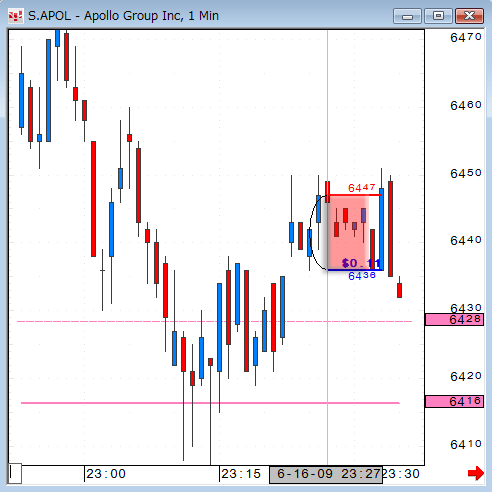Click the 6470 price axis label
The image size is (492, 492).
(x=466, y=37)
